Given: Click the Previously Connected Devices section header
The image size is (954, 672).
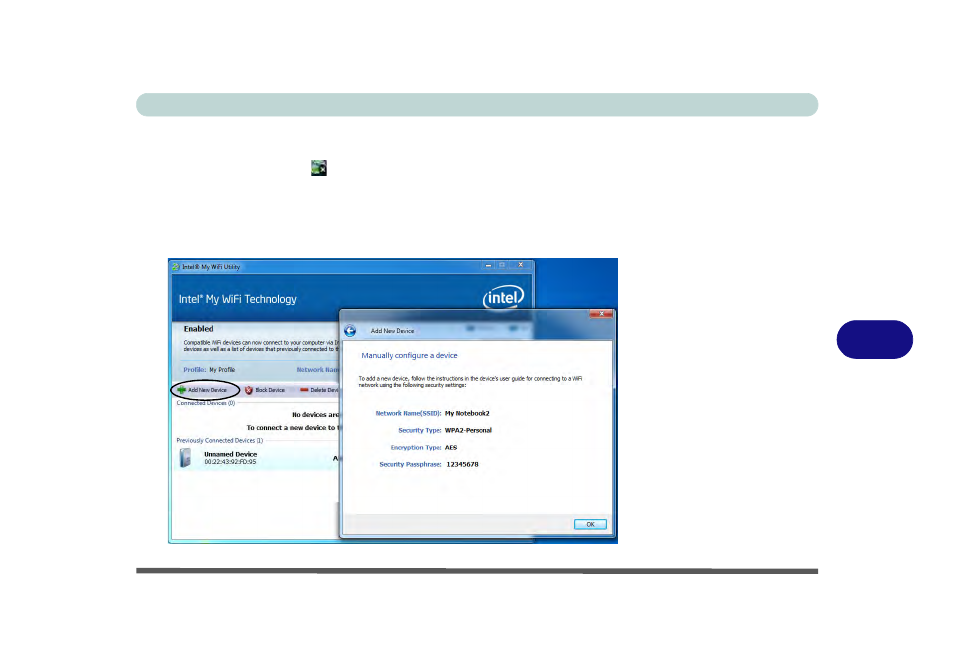Looking at the screenshot, I should coord(219,440).
